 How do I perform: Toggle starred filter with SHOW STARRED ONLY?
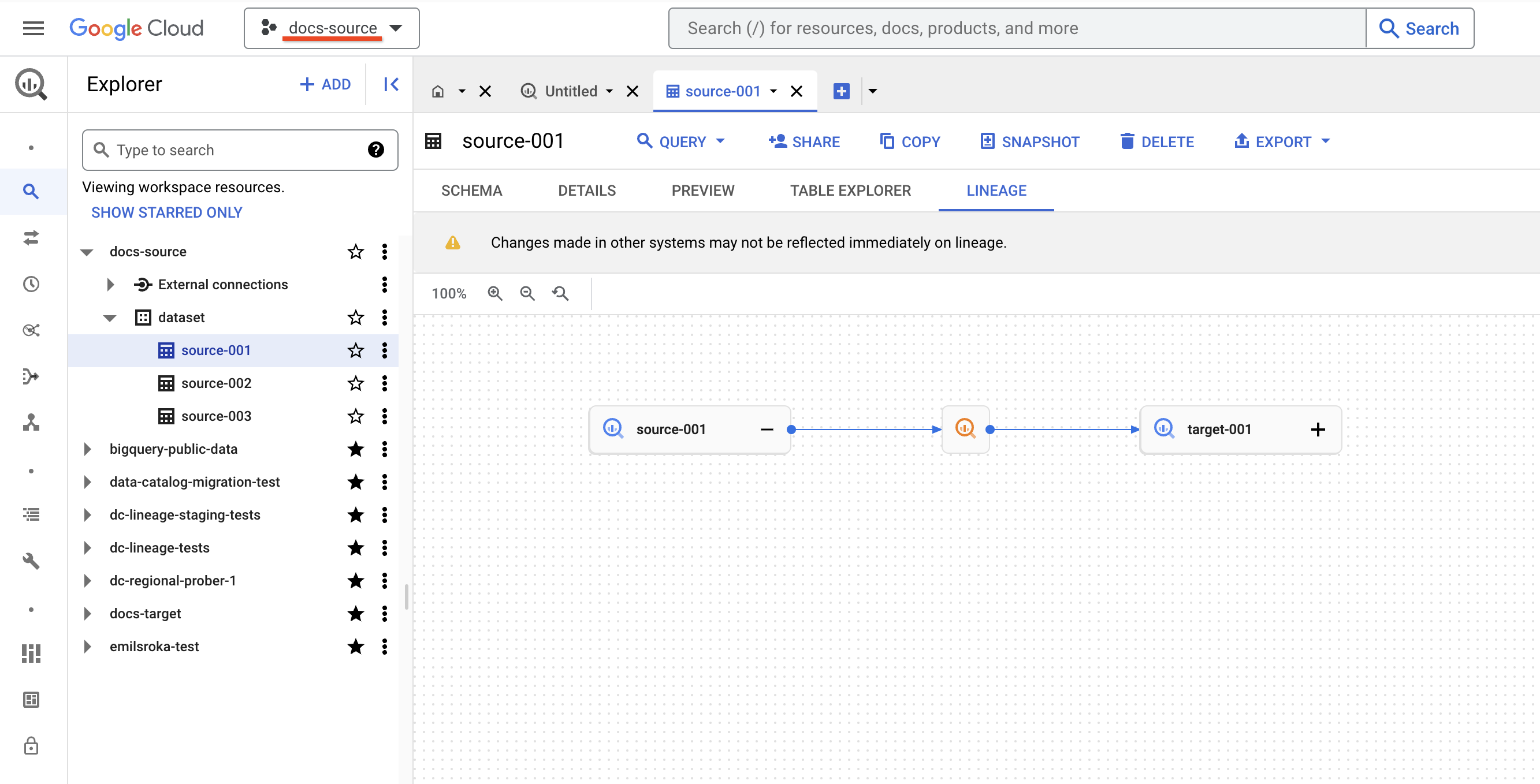(x=168, y=212)
